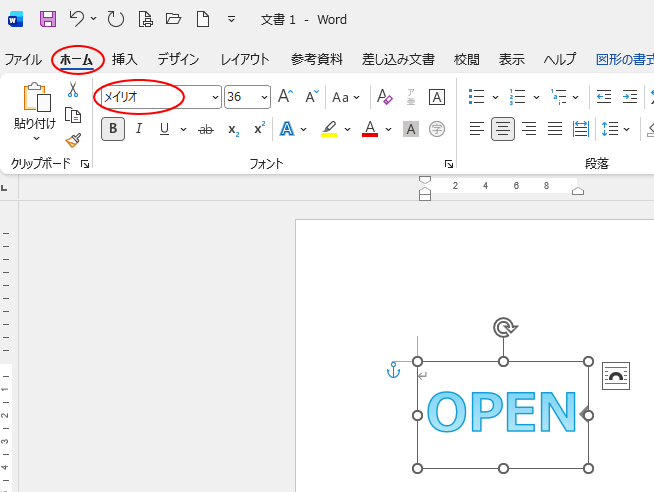Toggle Italic formatting

(x=139, y=129)
